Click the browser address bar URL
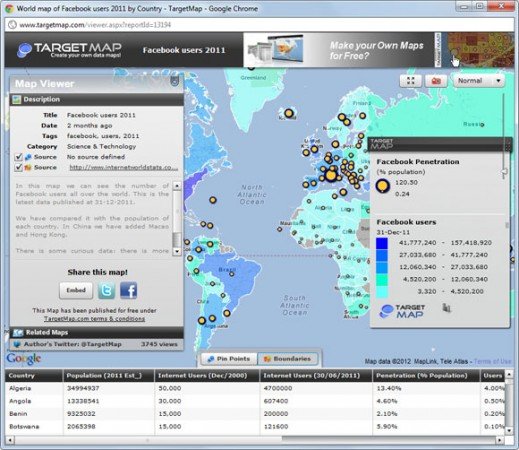 point(95,25)
